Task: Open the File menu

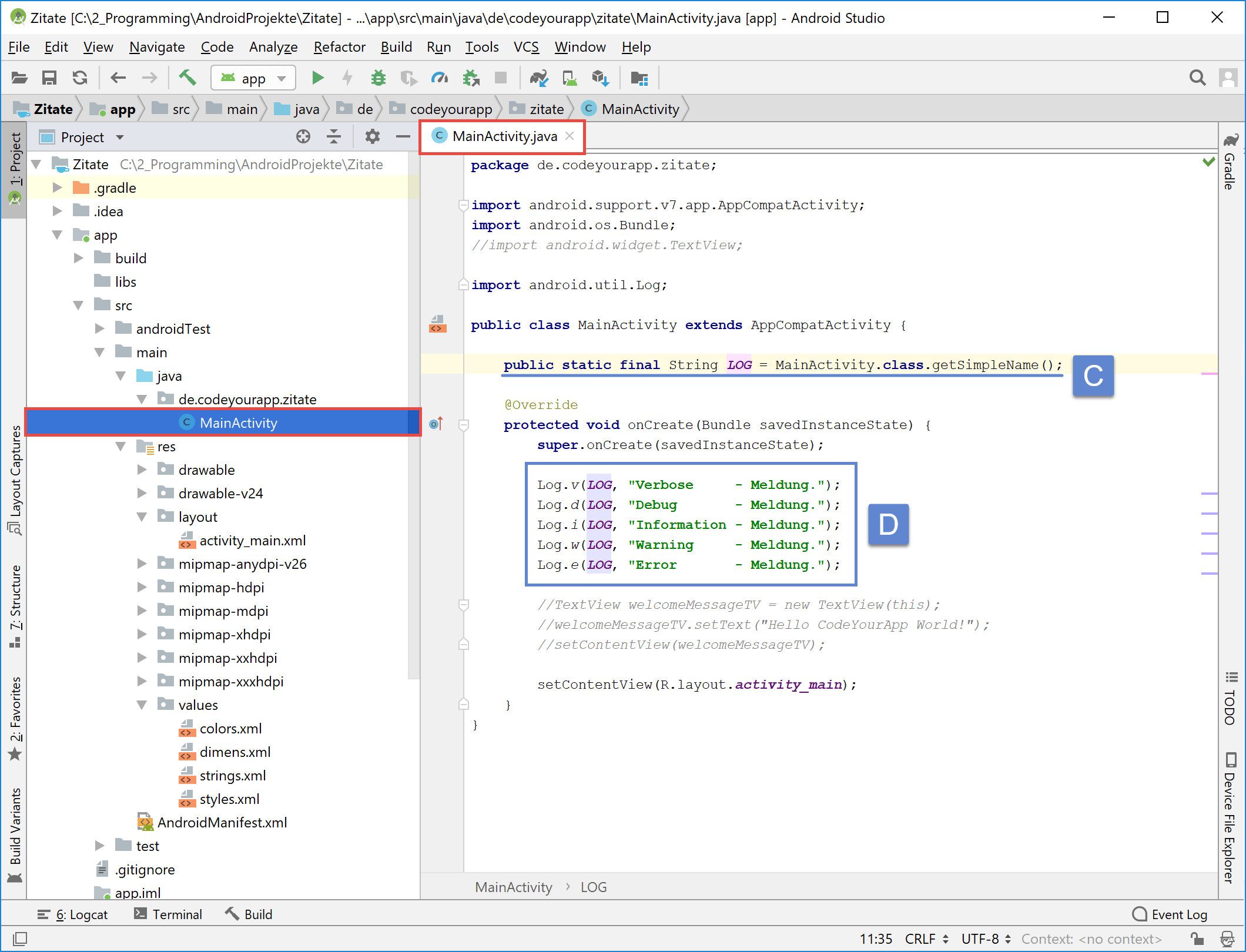Action: (19, 47)
